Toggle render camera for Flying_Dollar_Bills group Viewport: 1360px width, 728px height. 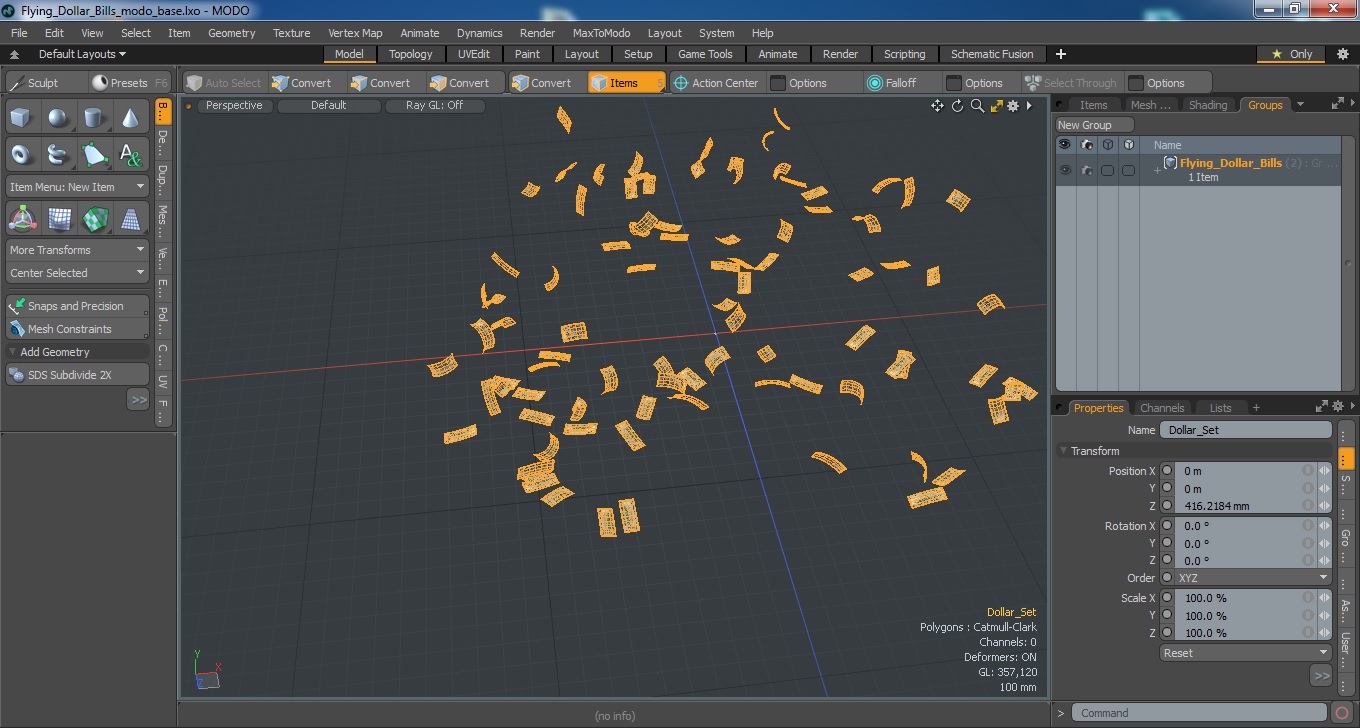point(1086,170)
